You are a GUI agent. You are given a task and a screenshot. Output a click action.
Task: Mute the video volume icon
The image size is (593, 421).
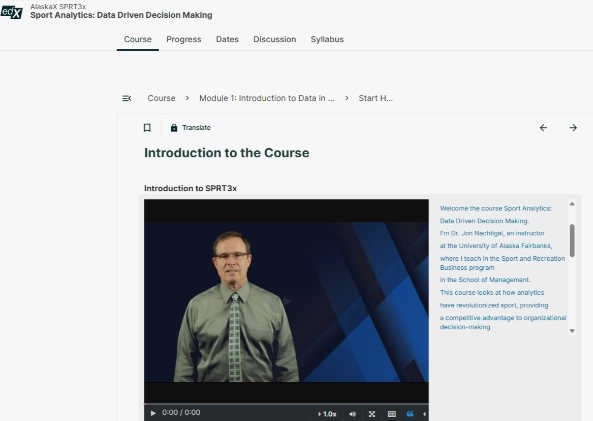pyautogui.click(x=352, y=414)
